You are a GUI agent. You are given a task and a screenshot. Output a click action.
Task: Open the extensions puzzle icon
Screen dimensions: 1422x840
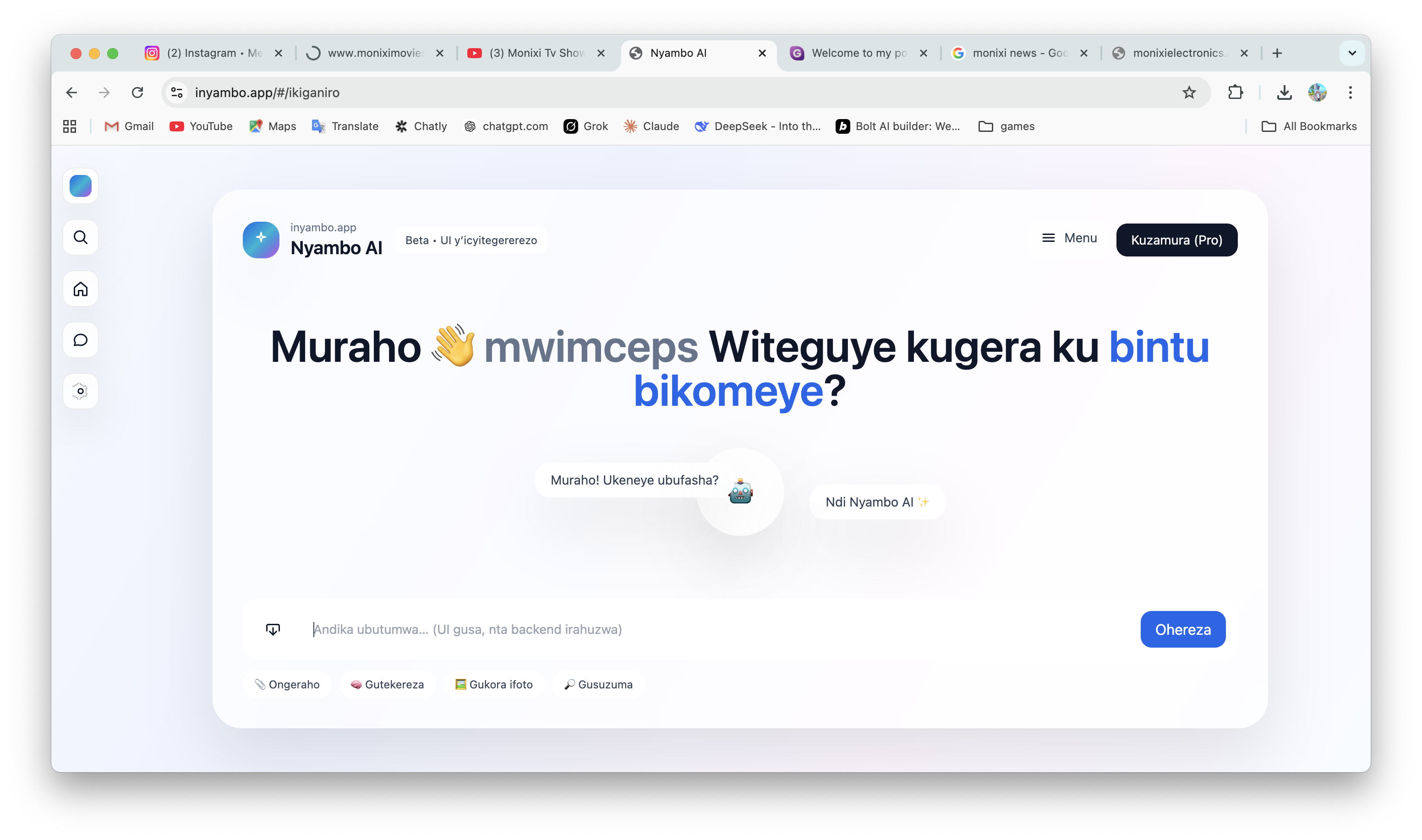[x=1235, y=92]
